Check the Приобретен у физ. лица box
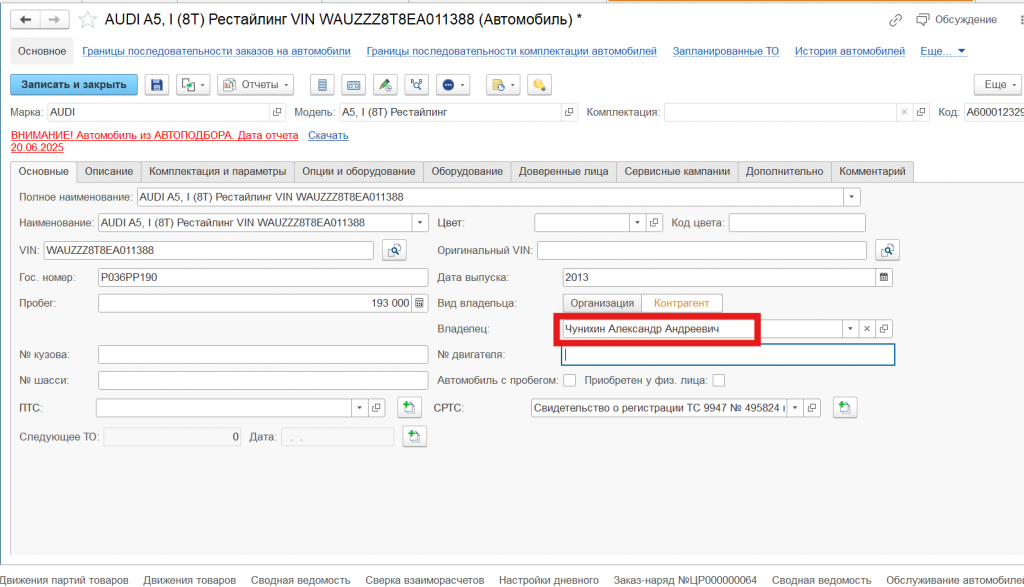The width and height of the screenshot is (1024, 587). pos(718,380)
